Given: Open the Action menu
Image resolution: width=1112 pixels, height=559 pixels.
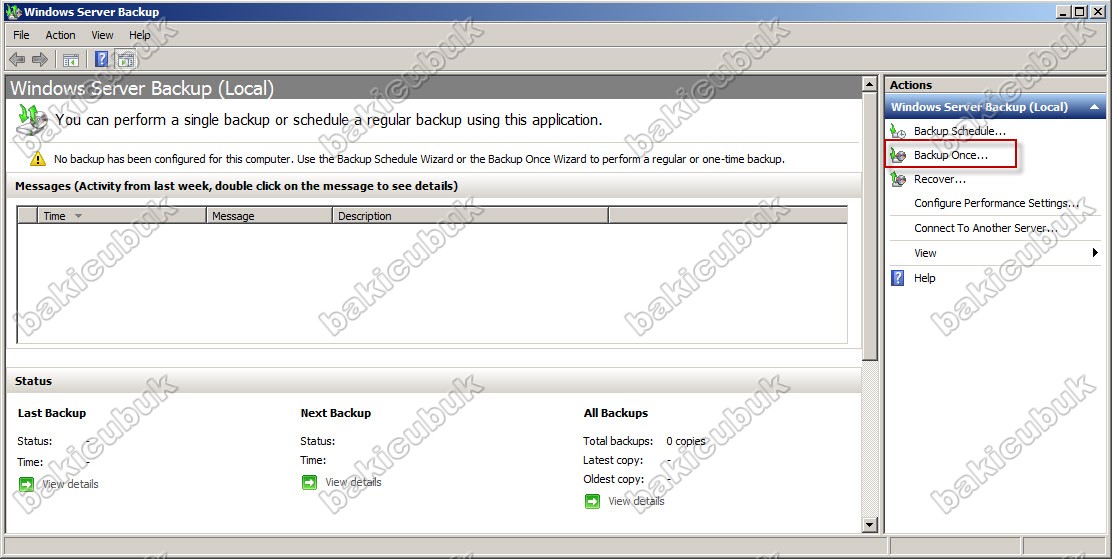Looking at the screenshot, I should [x=60, y=35].
